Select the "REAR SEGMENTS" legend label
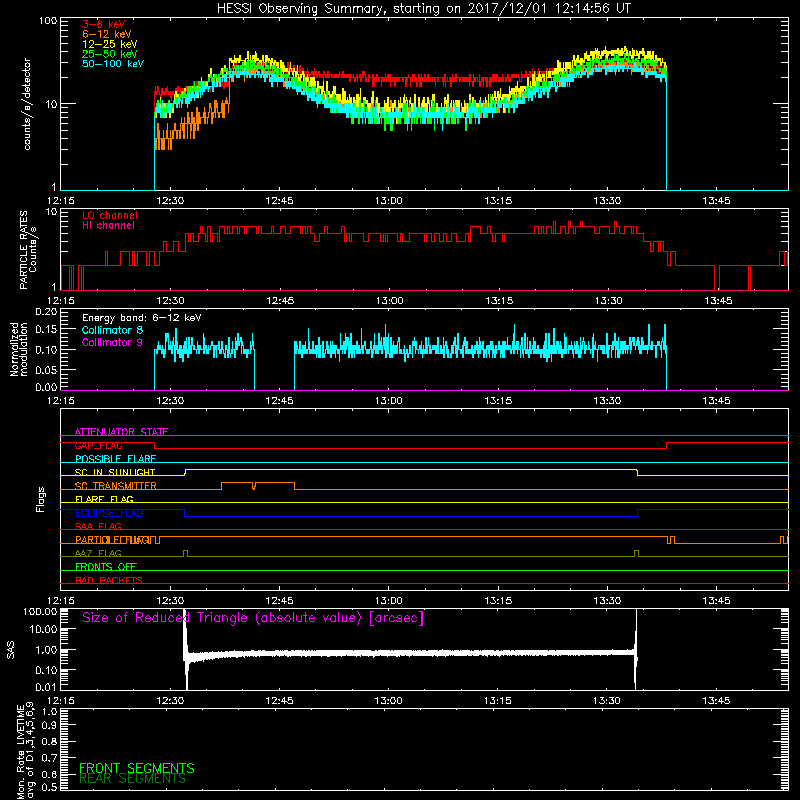800x800 pixels. pos(132,779)
